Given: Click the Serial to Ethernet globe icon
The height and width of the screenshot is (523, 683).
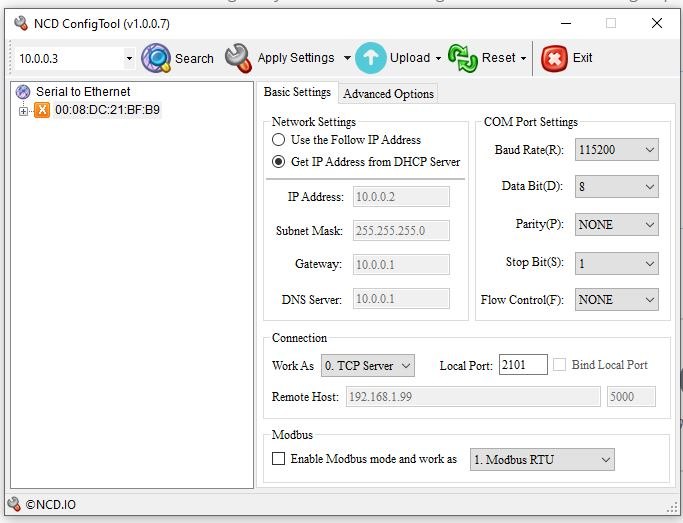Looking at the screenshot, I should [x=23, y=92].
